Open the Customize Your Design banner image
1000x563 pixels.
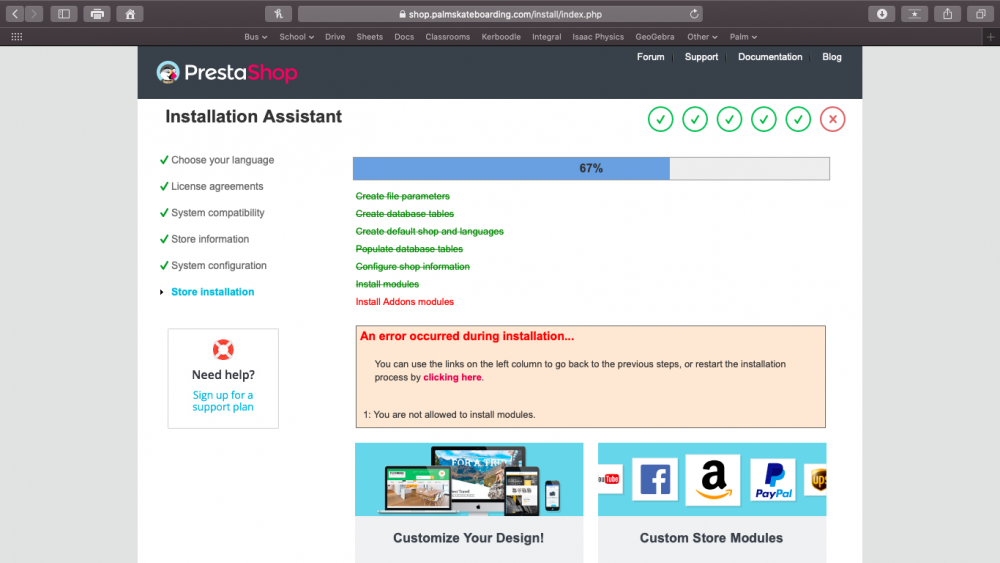(x=469, y=479)
